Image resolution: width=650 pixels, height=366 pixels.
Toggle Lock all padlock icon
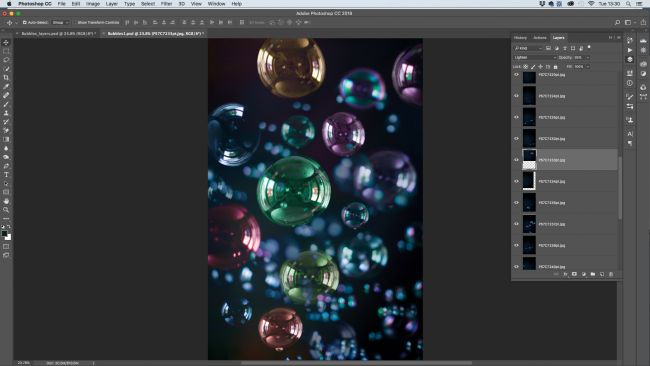click(x=555, y=67)
